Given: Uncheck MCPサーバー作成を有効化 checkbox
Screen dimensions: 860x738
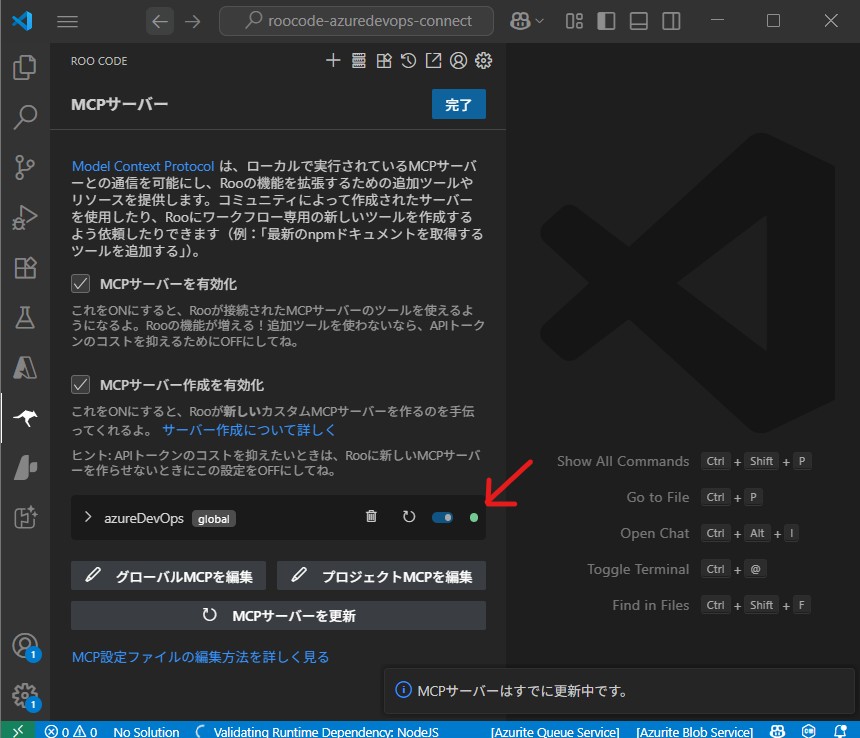Looking at the screenshot, I should [x=81, y=384].
